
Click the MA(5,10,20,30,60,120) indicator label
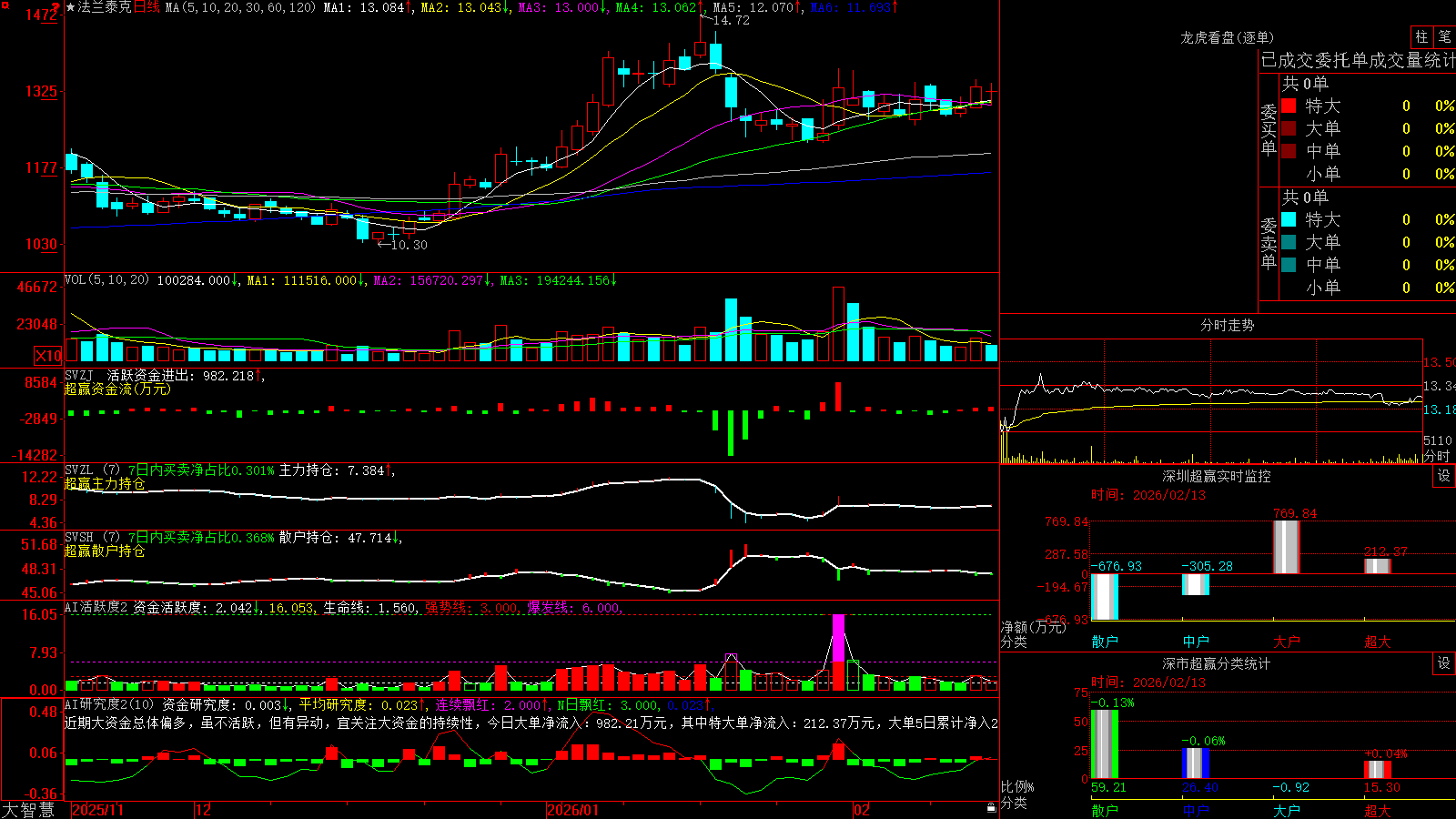[x=240, y=7]
